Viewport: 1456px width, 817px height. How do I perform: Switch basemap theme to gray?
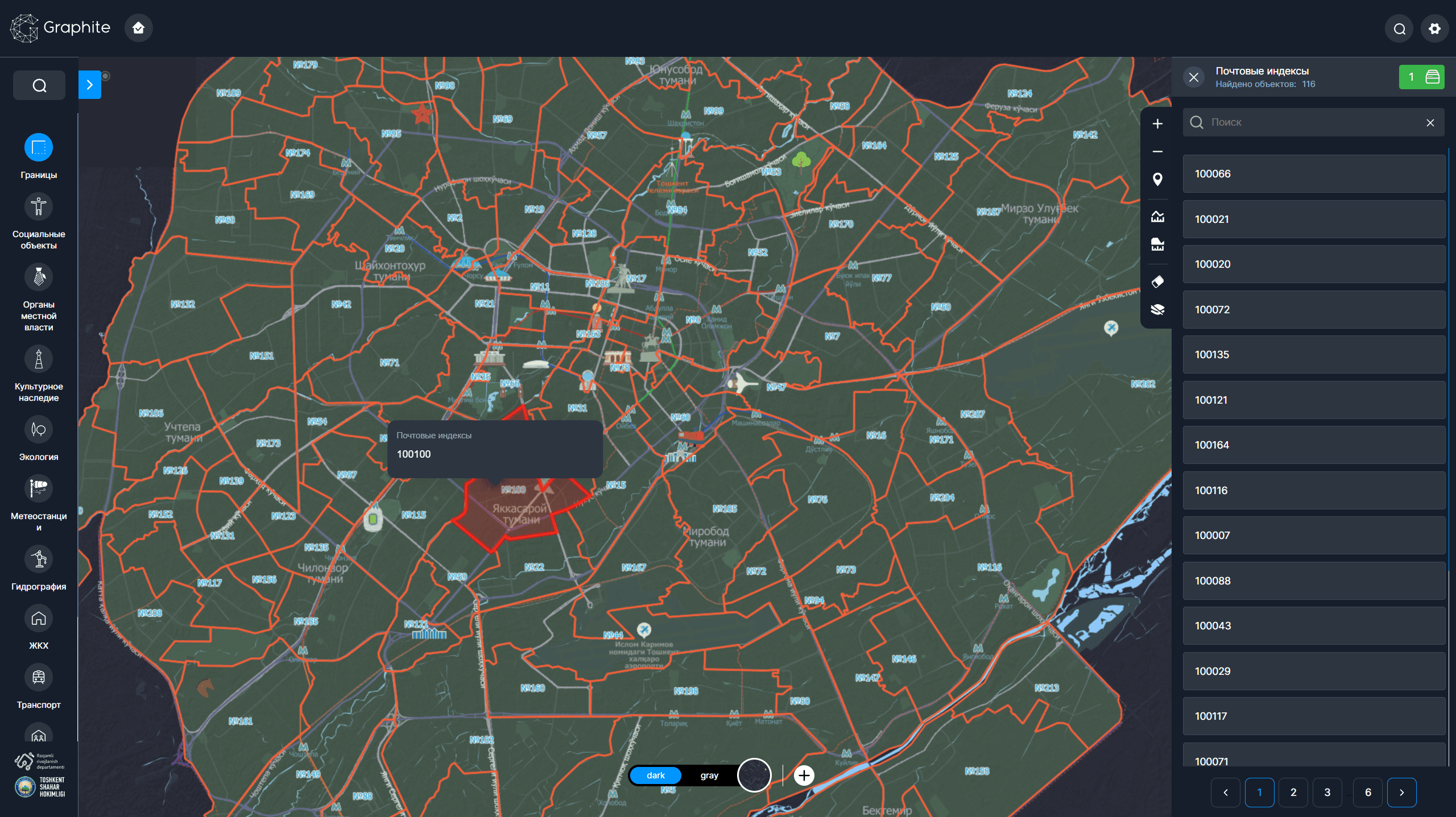(x=709, y=775)
